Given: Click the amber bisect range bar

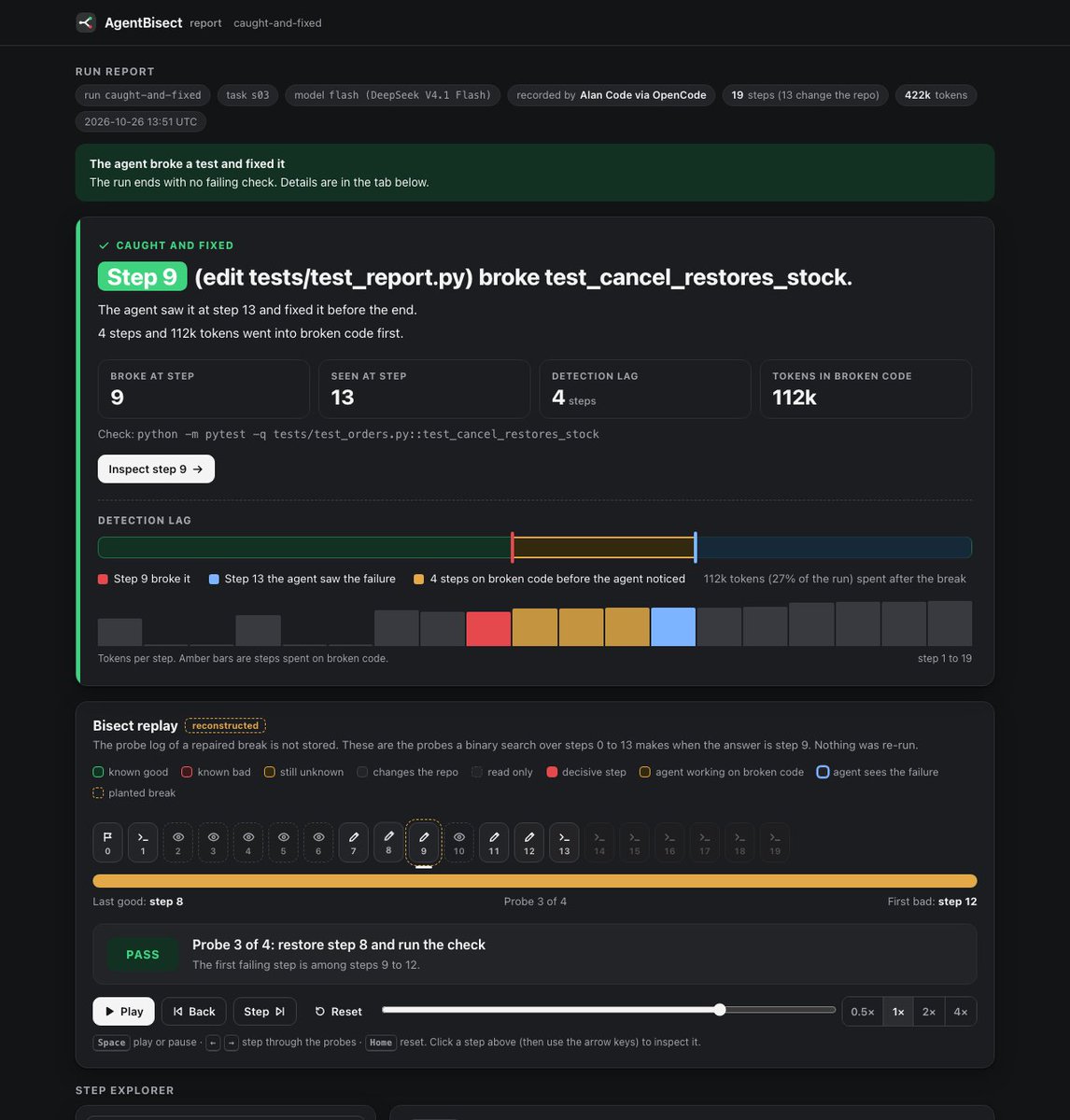Looking at the screenshot, I should (535, 881).
